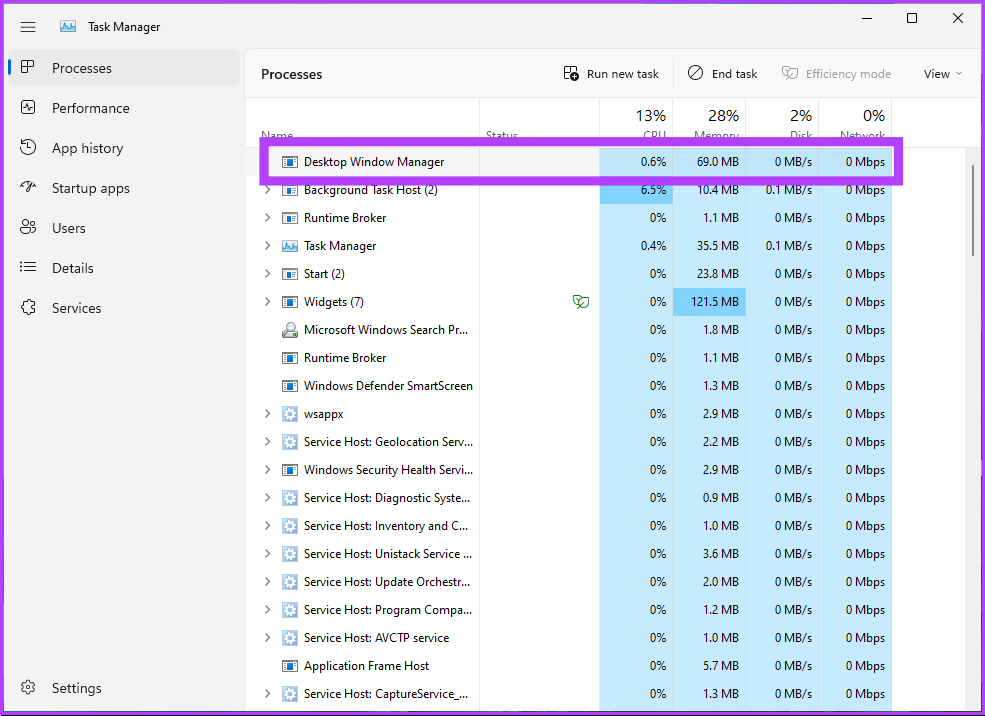Click the End task button
The width and height of the screenshot is (985, 716).
722,73
